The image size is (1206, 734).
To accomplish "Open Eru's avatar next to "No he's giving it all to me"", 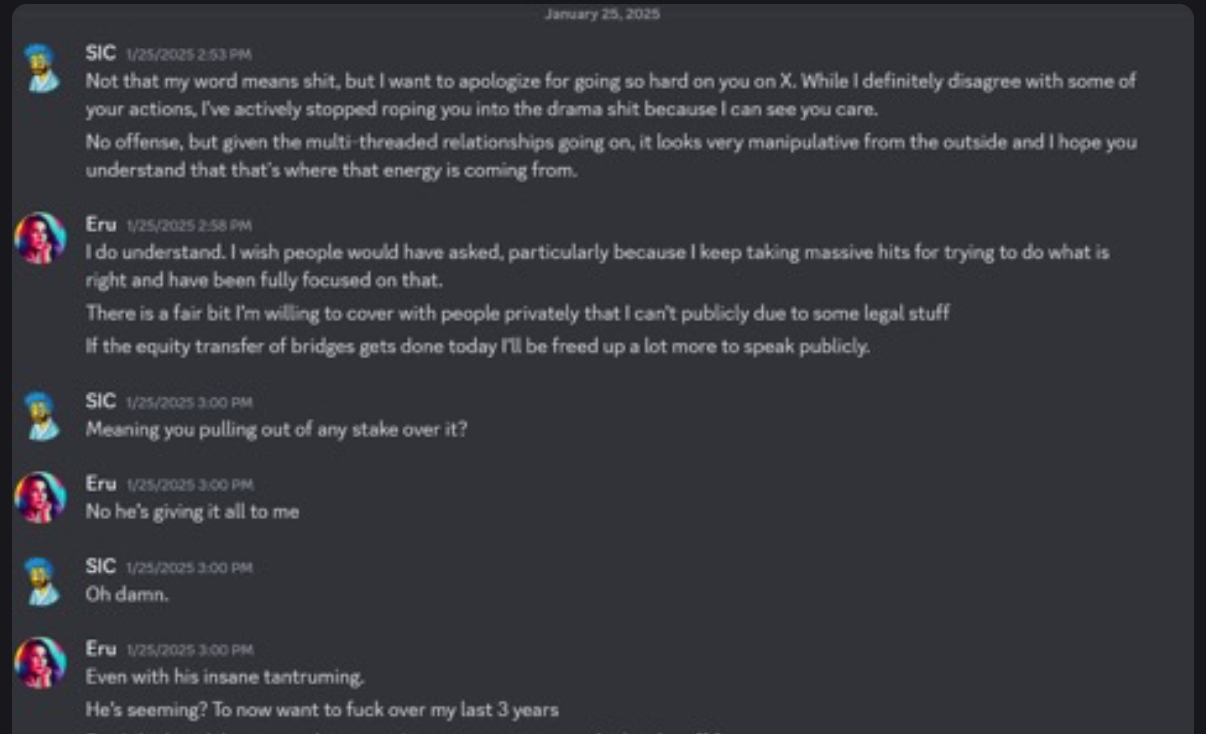I will point(41,498).
